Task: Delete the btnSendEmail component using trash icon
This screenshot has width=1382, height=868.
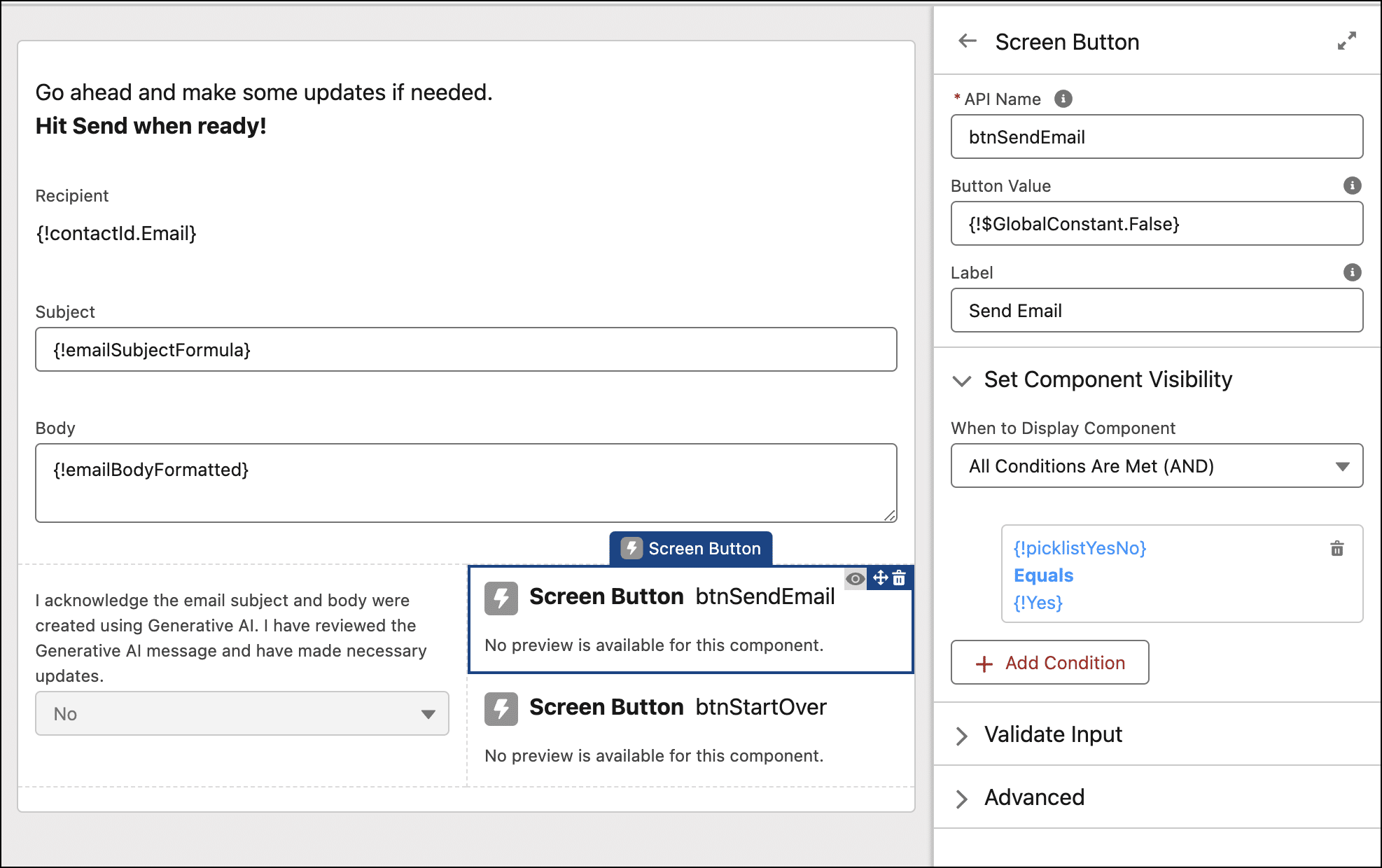Action: (x=899, y=577)
